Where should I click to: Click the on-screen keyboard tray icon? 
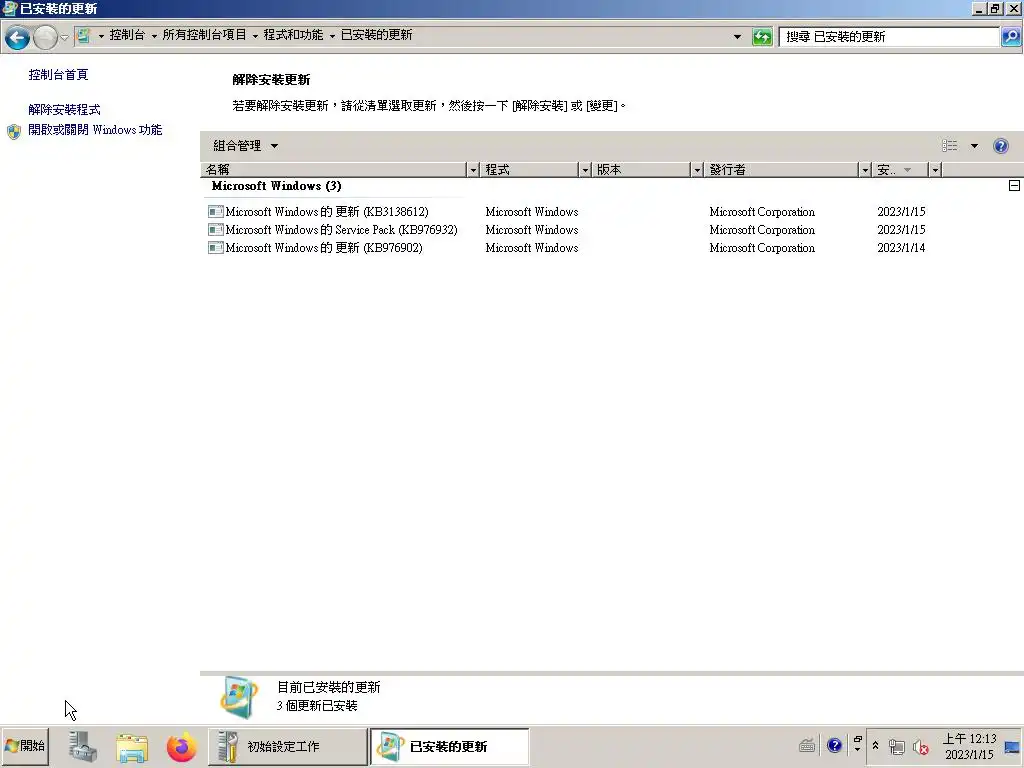click(x=807, y=745)
